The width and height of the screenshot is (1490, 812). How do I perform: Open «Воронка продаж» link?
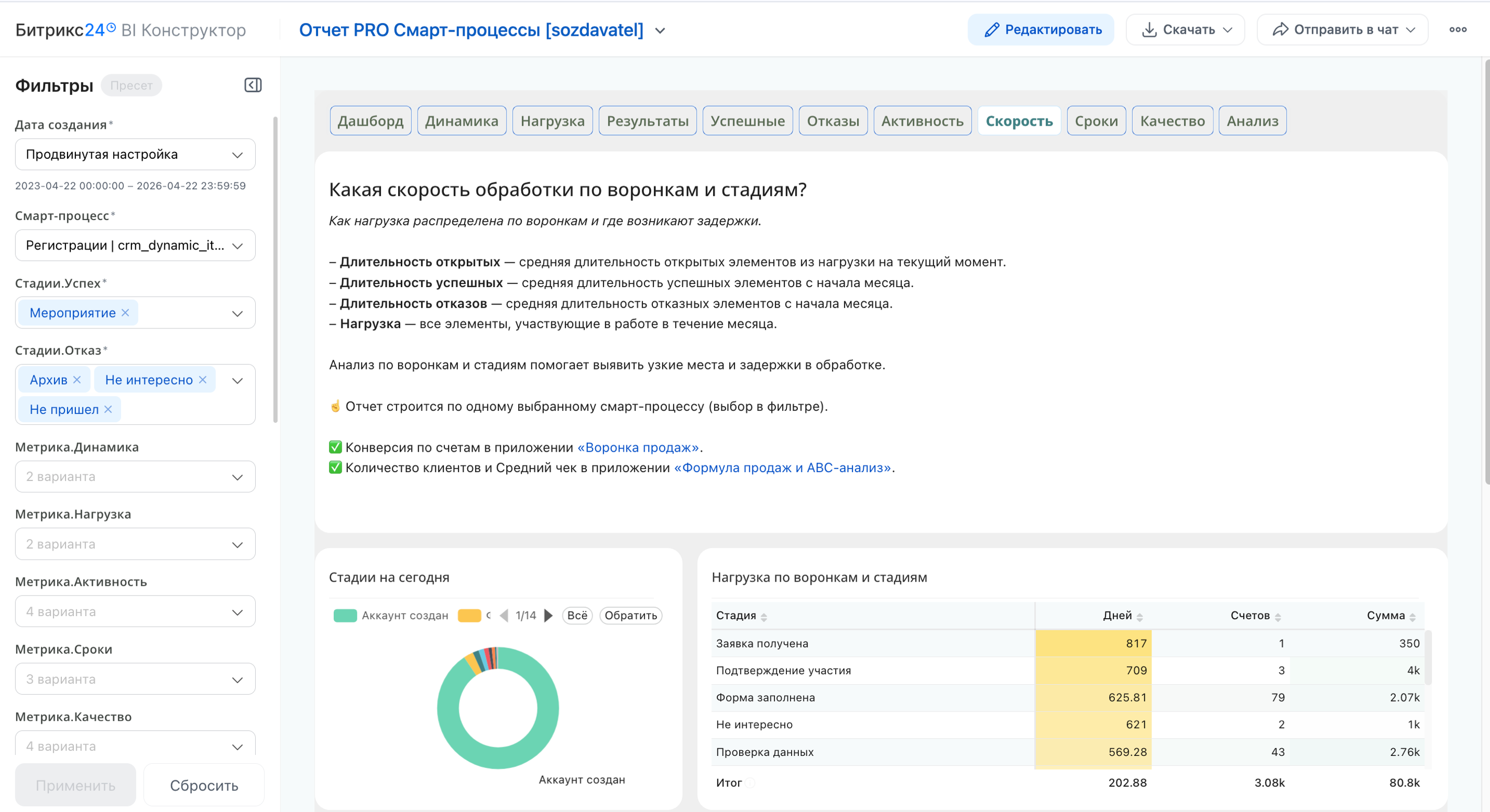pyautogui.click(x=638, y=447)
